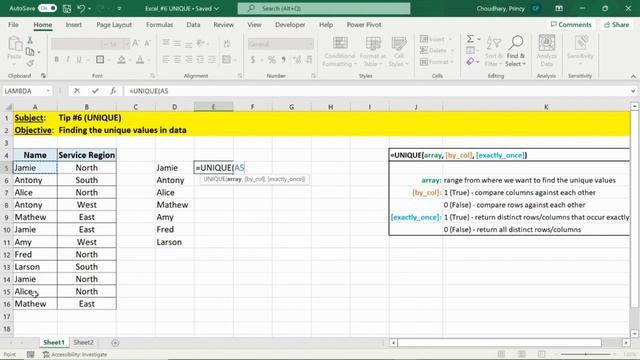This screenshot has width=640, height=360.
Task: Open the Developer tab
Action: [x=290, y=24]
